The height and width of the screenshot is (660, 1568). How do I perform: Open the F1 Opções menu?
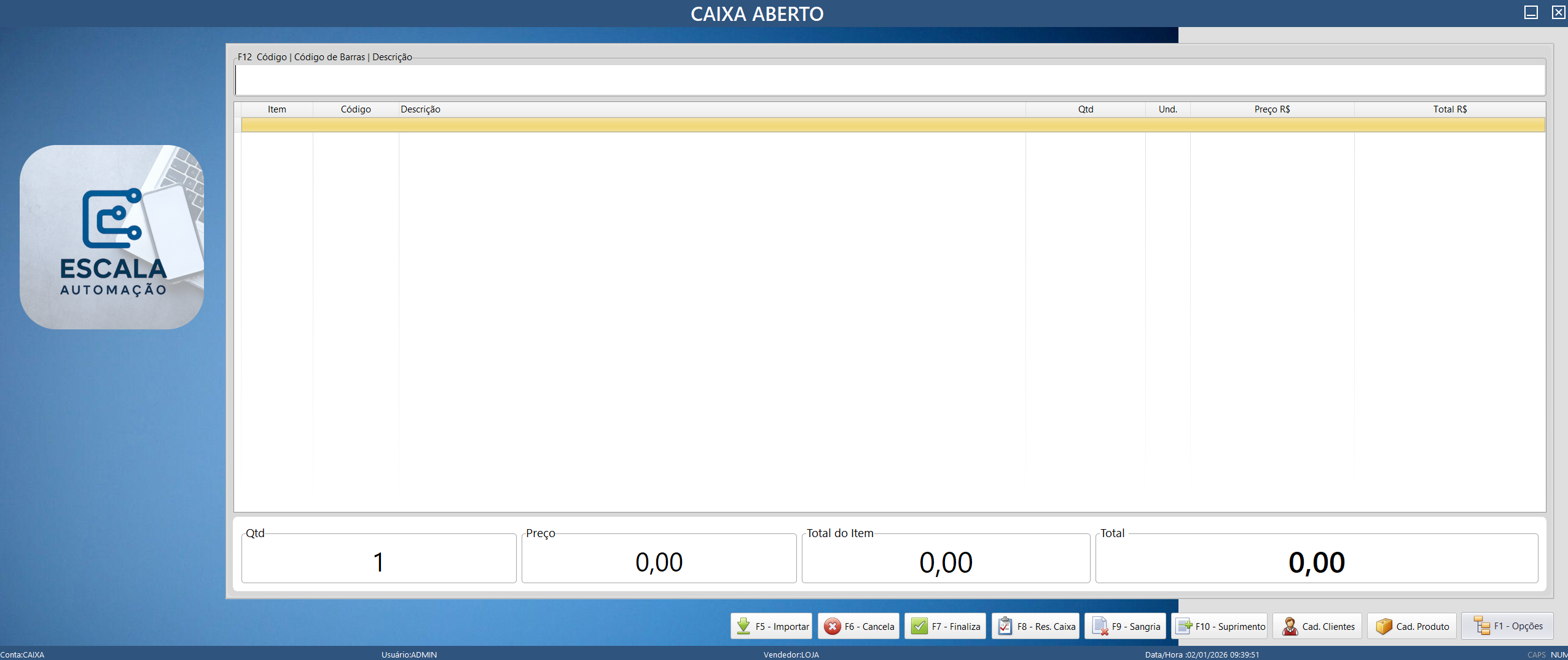point(1507,626)
